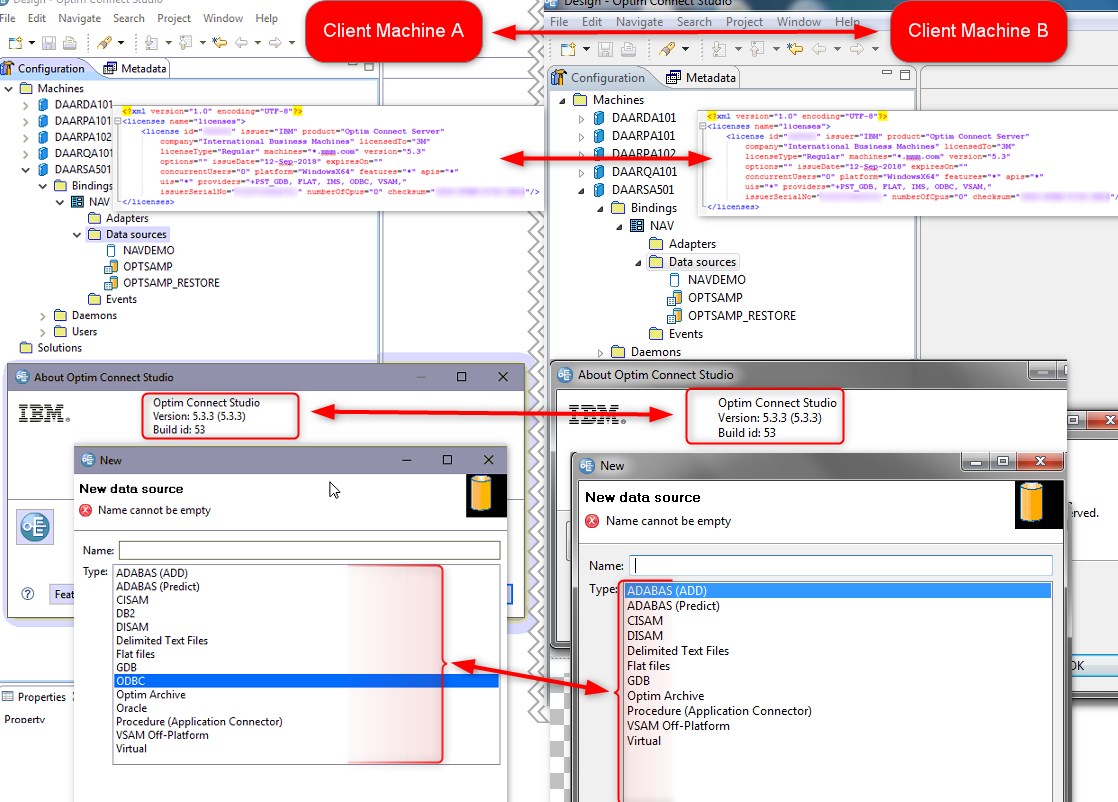
Task: Open the Project menu in the left window
Action: click(173, 19)
